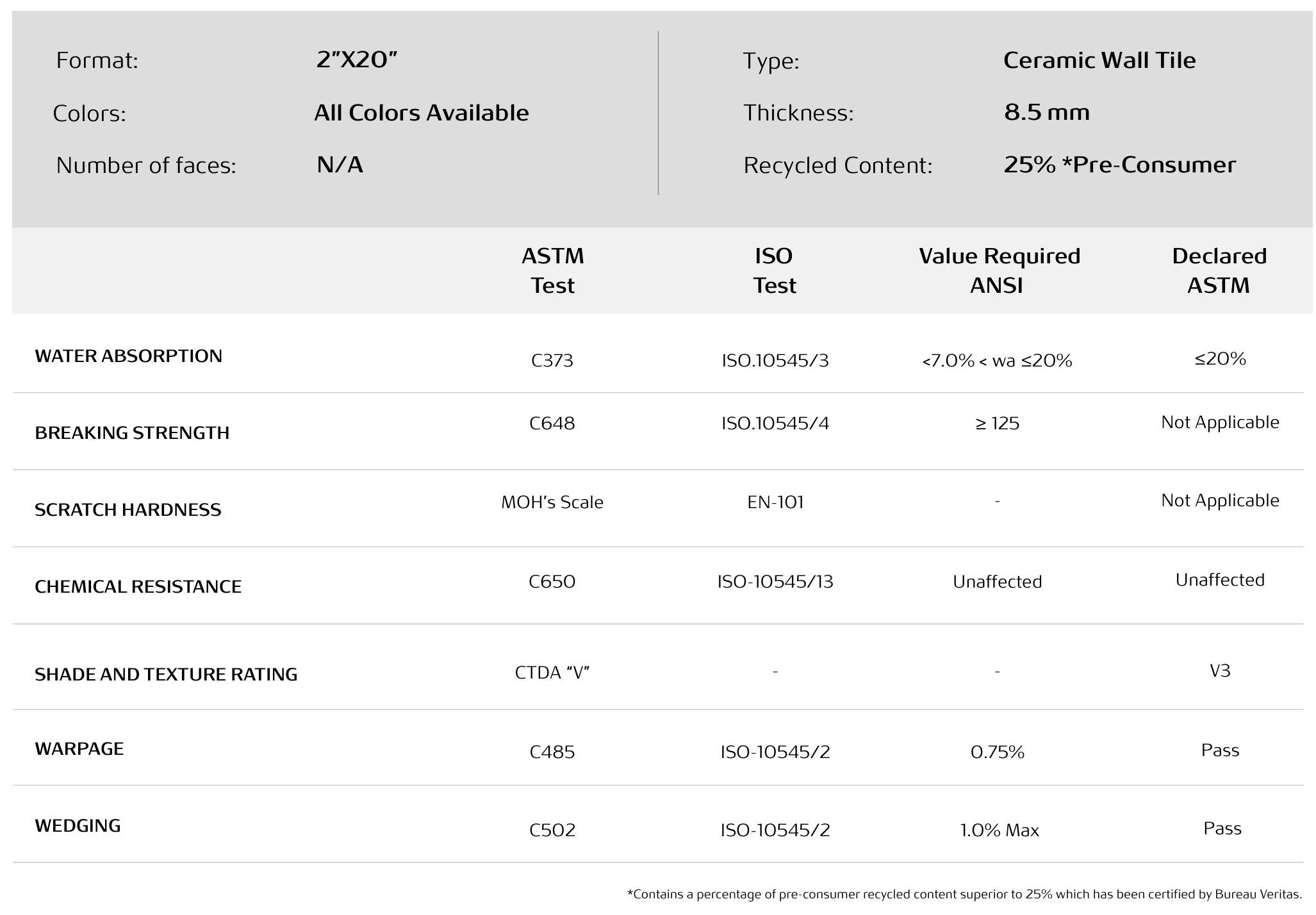
Task: Select the BREAKING STRENGTH row label
Action: pos(132,433)
